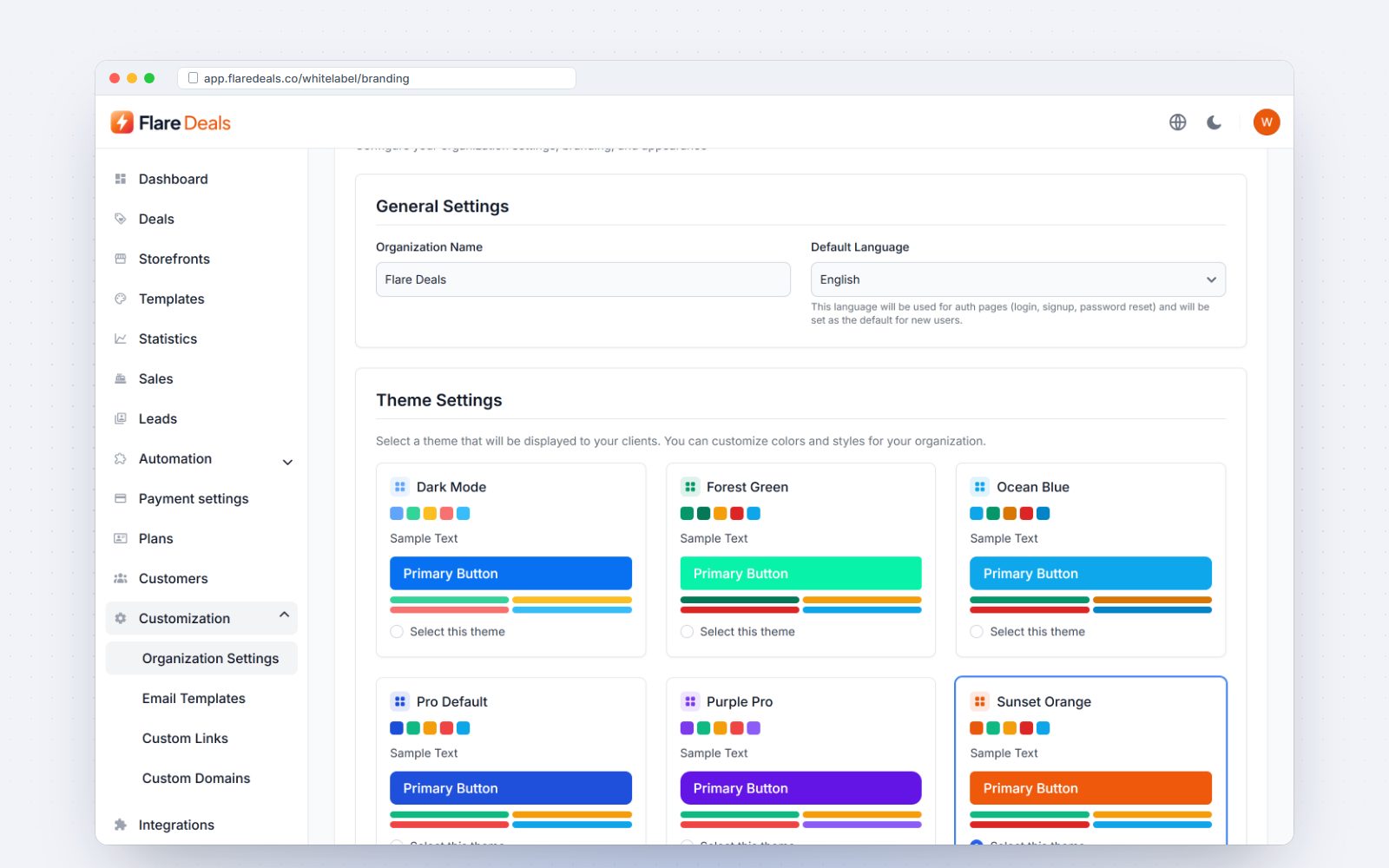Open the Default Language dropdown

1018,279
